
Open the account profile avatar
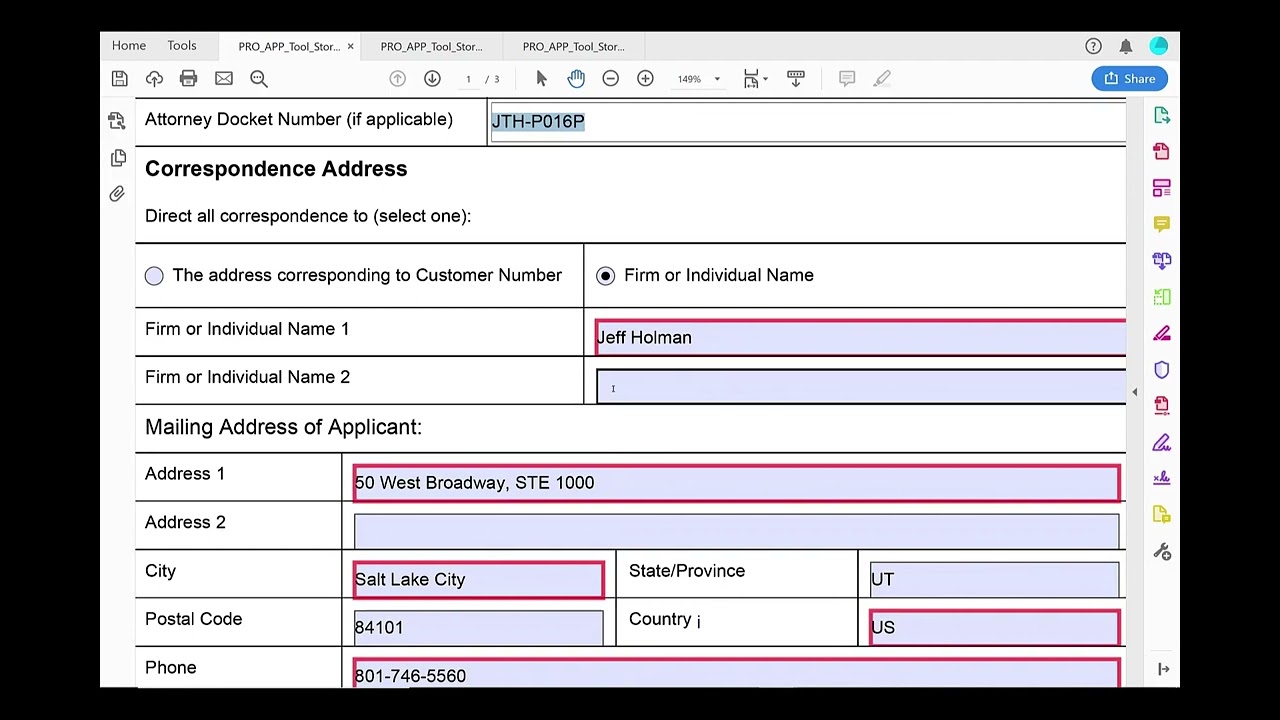(1159, 46)
